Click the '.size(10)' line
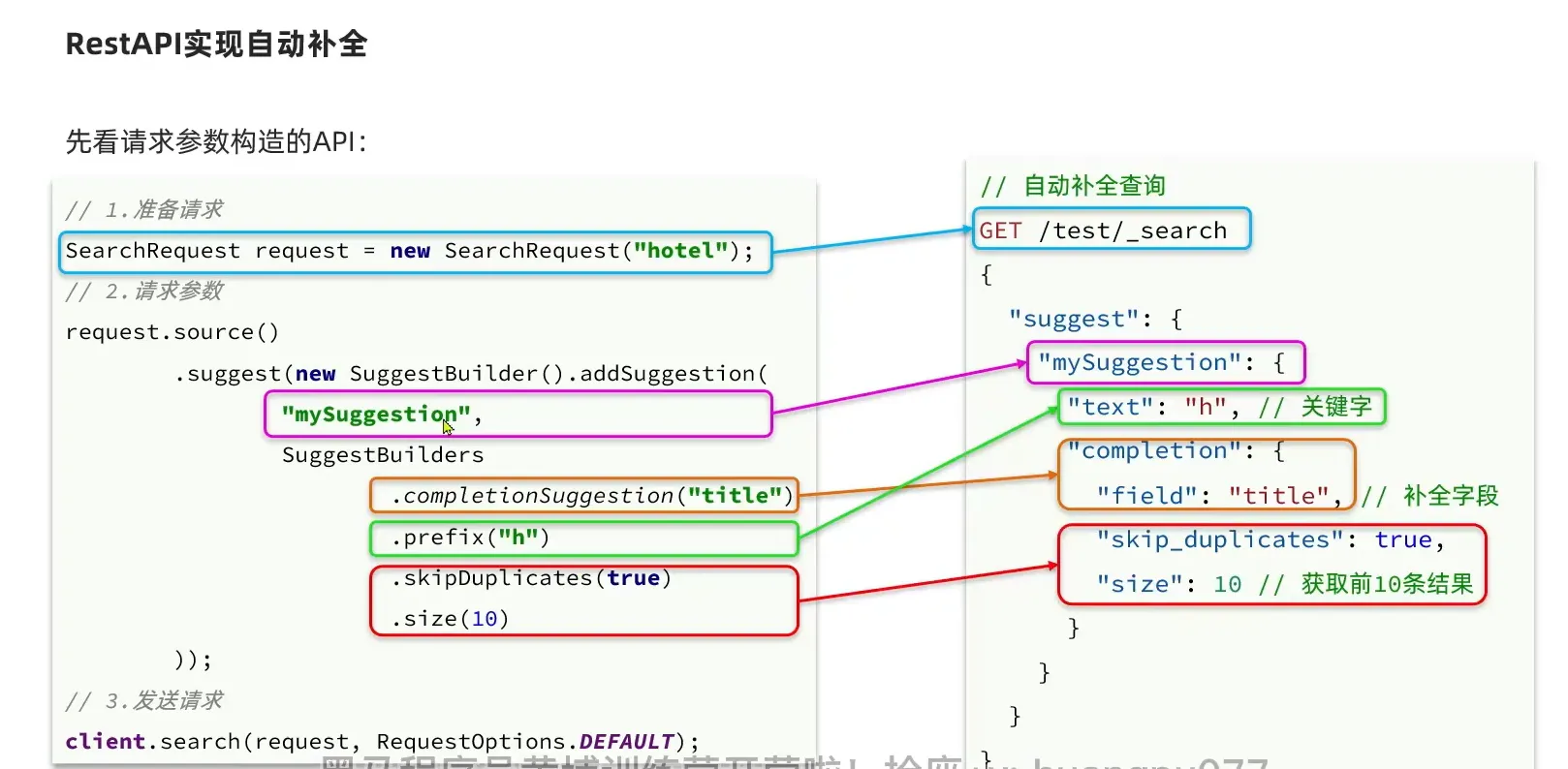The width and height of the screenshot is (1568, 769). click(x=450, y=619)
